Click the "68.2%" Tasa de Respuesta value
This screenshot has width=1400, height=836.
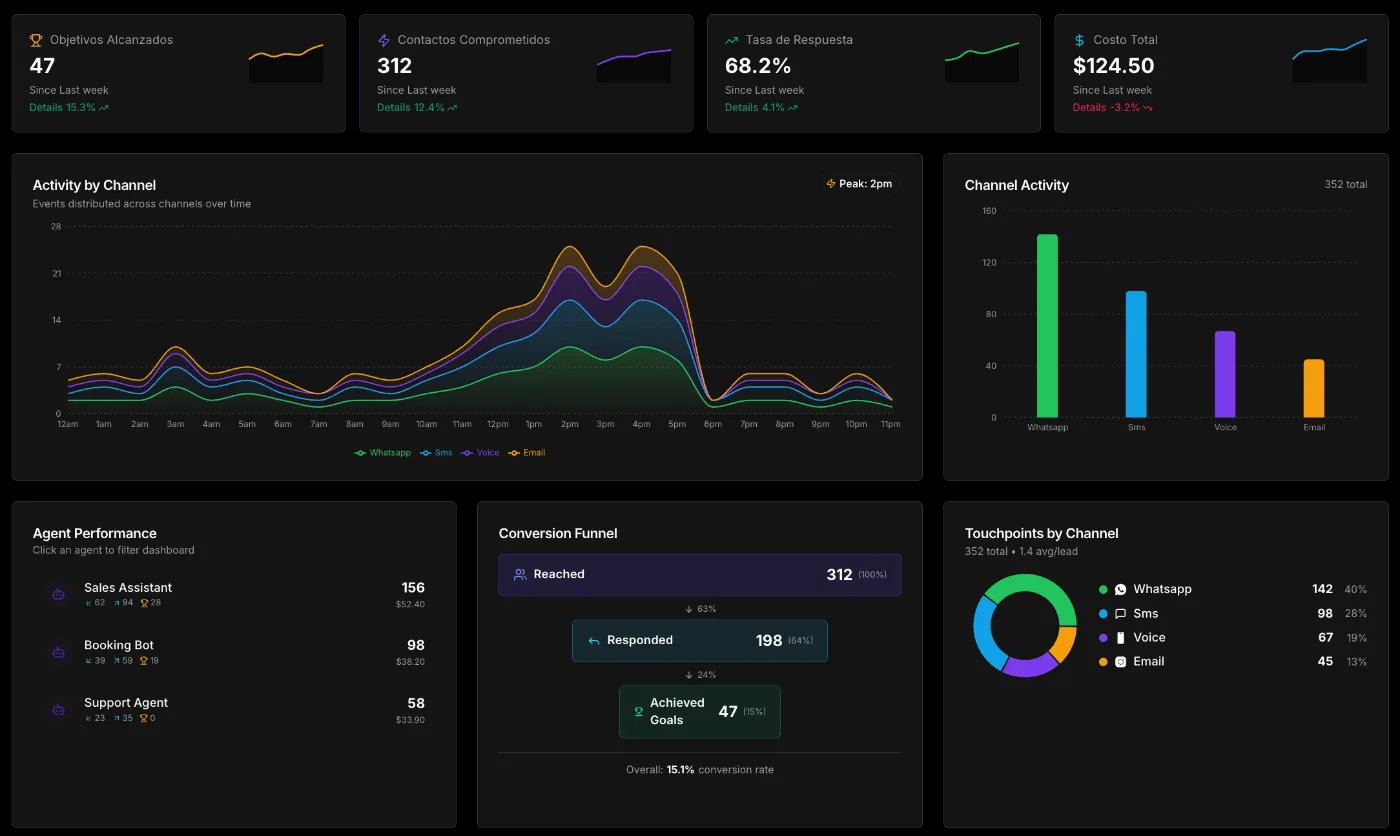tap(758, 66)
